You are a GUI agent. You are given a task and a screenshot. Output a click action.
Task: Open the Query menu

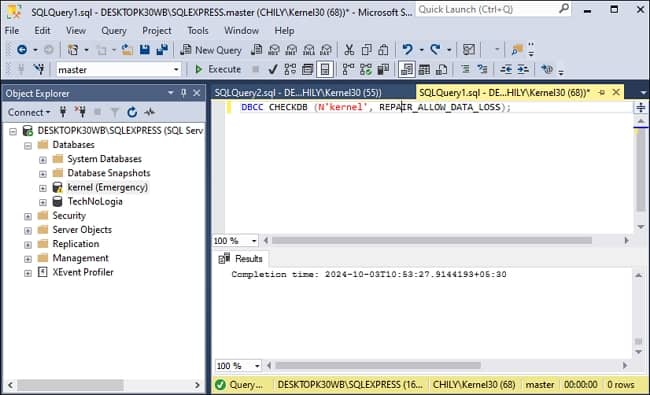click(114, 31)
